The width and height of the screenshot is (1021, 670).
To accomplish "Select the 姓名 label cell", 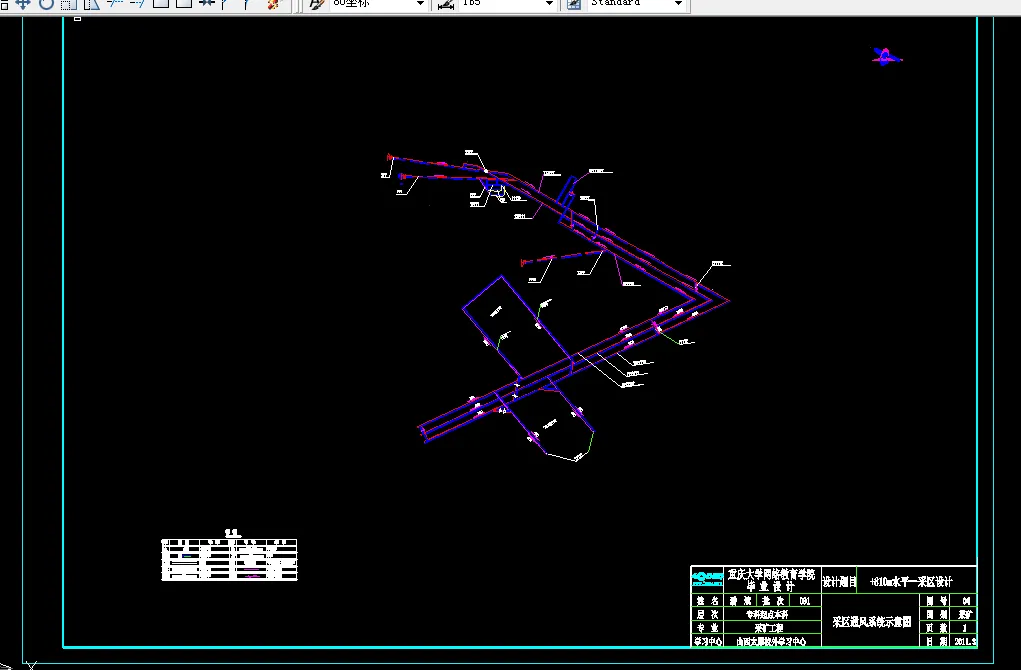I will point(707,600).
